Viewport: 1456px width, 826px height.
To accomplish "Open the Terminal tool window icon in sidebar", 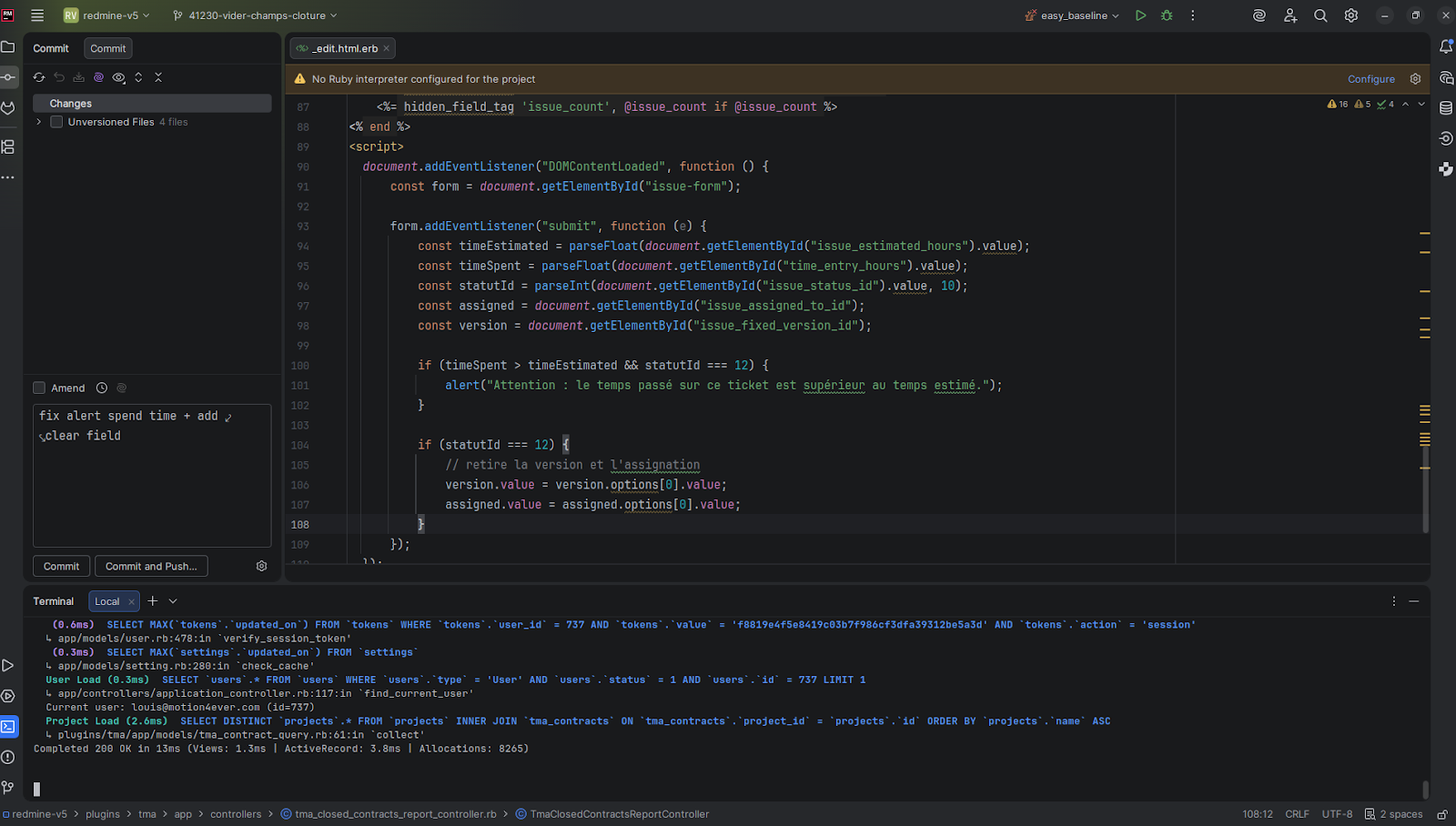I will (8, 727).
